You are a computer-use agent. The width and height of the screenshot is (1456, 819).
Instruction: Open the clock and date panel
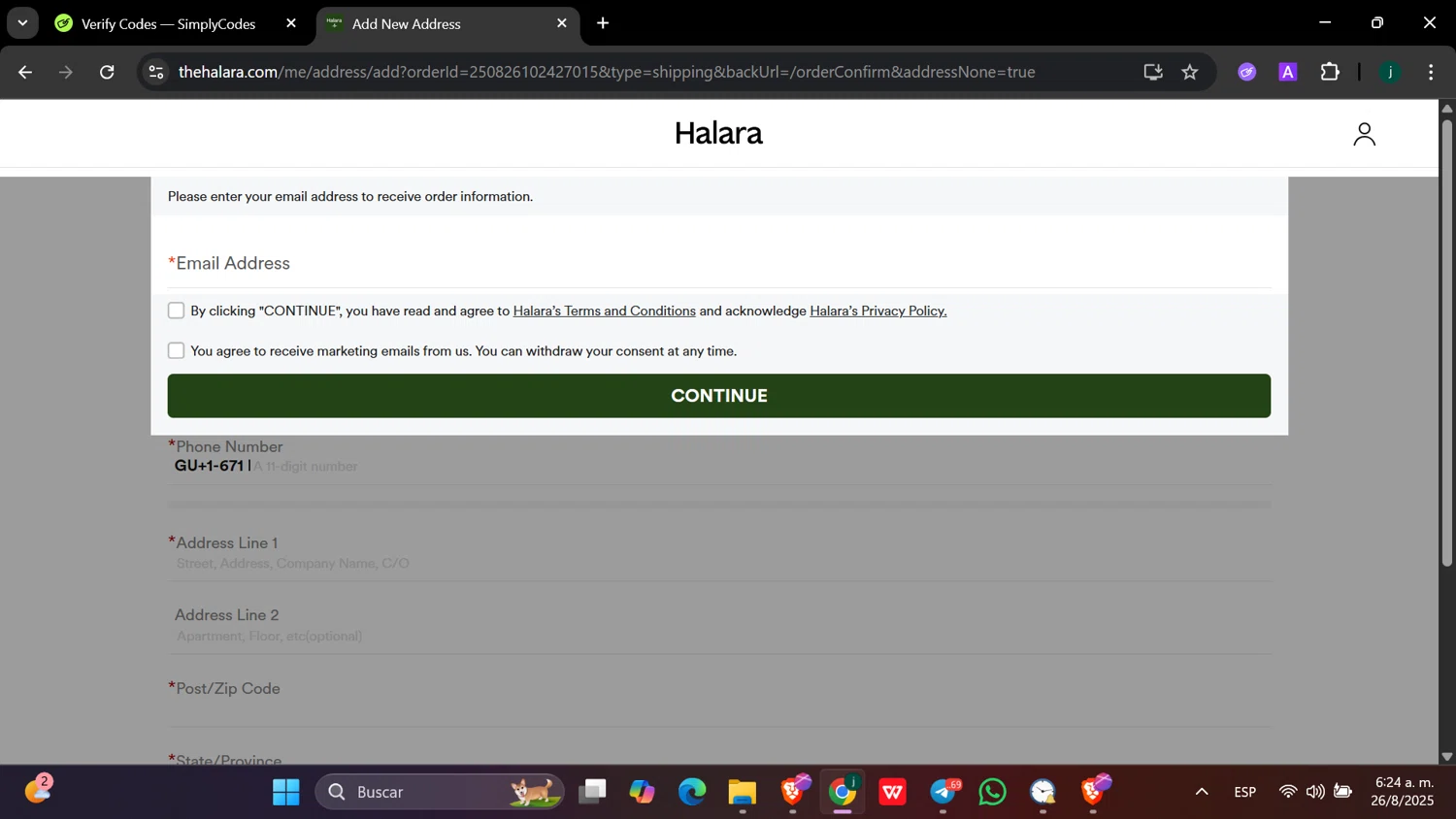point(1403,792)
